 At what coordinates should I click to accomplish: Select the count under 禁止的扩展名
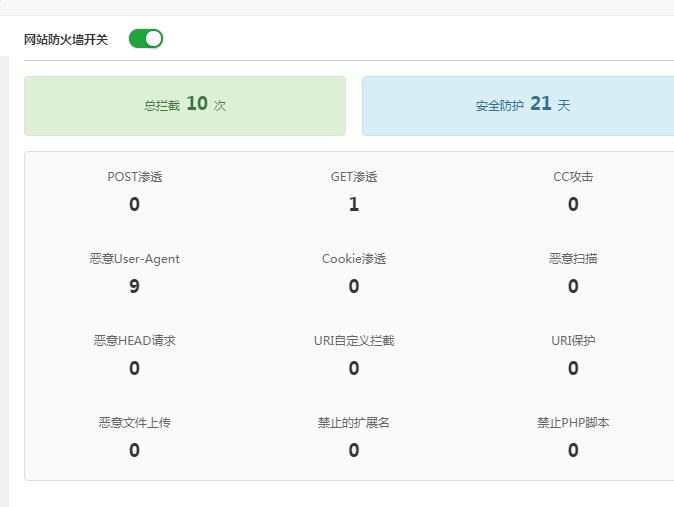click(x=354, y=450)
